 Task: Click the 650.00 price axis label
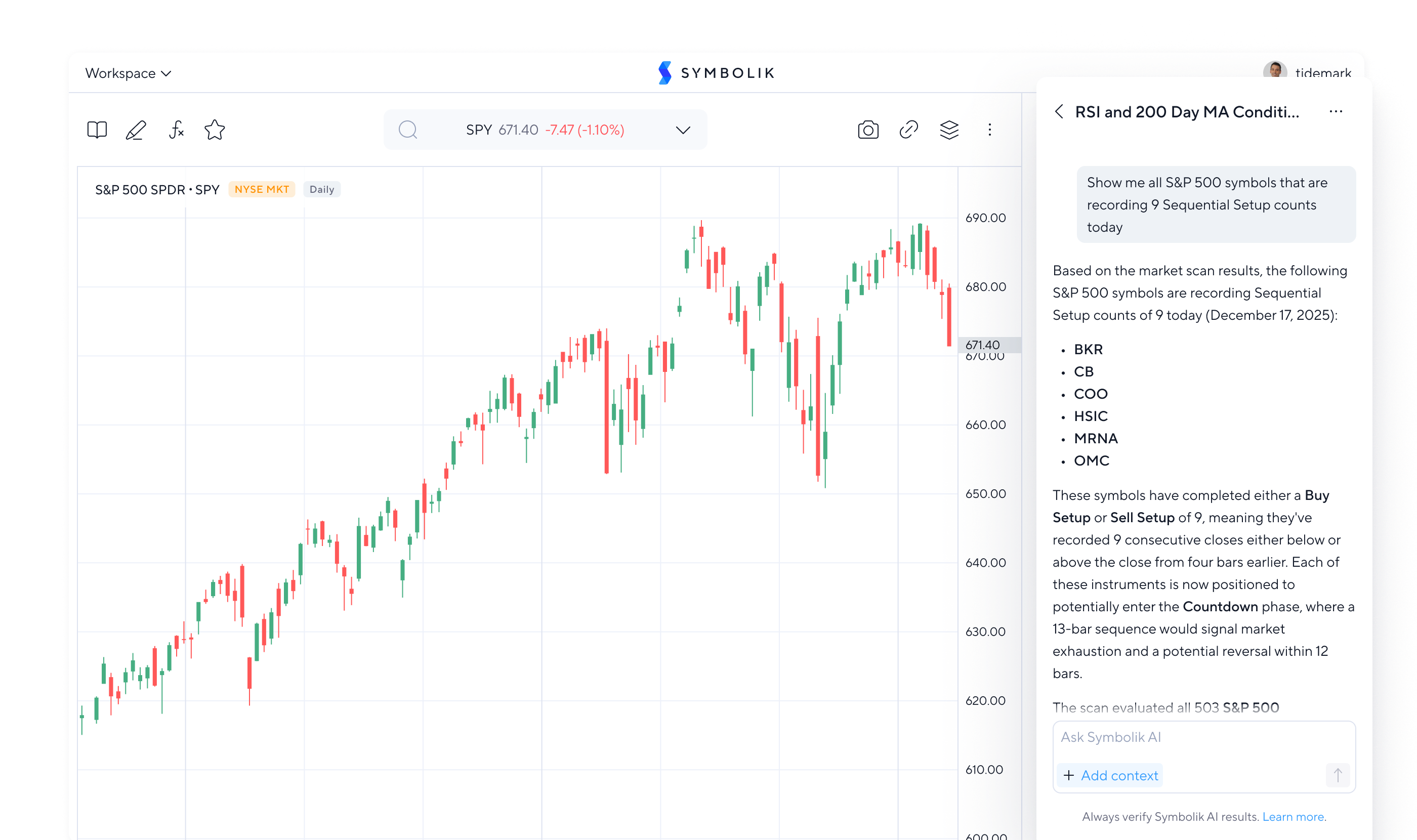986,493
